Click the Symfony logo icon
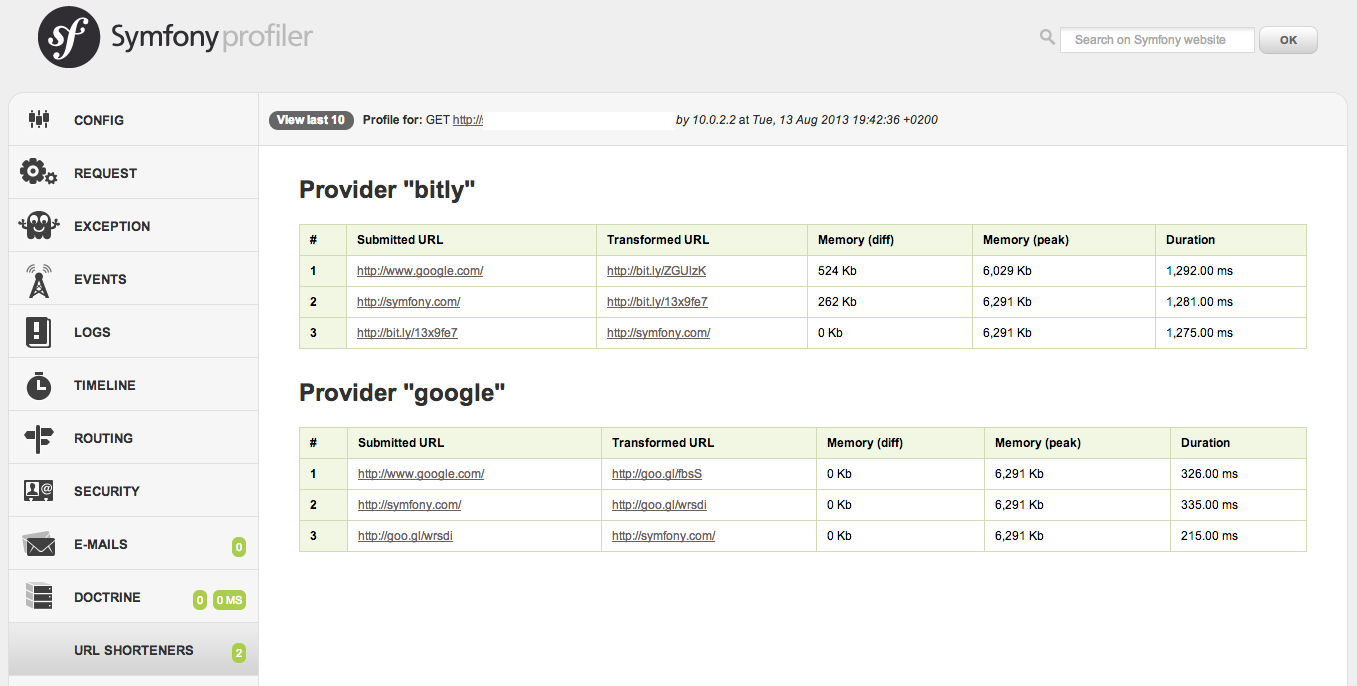 [x=69, y=37]
